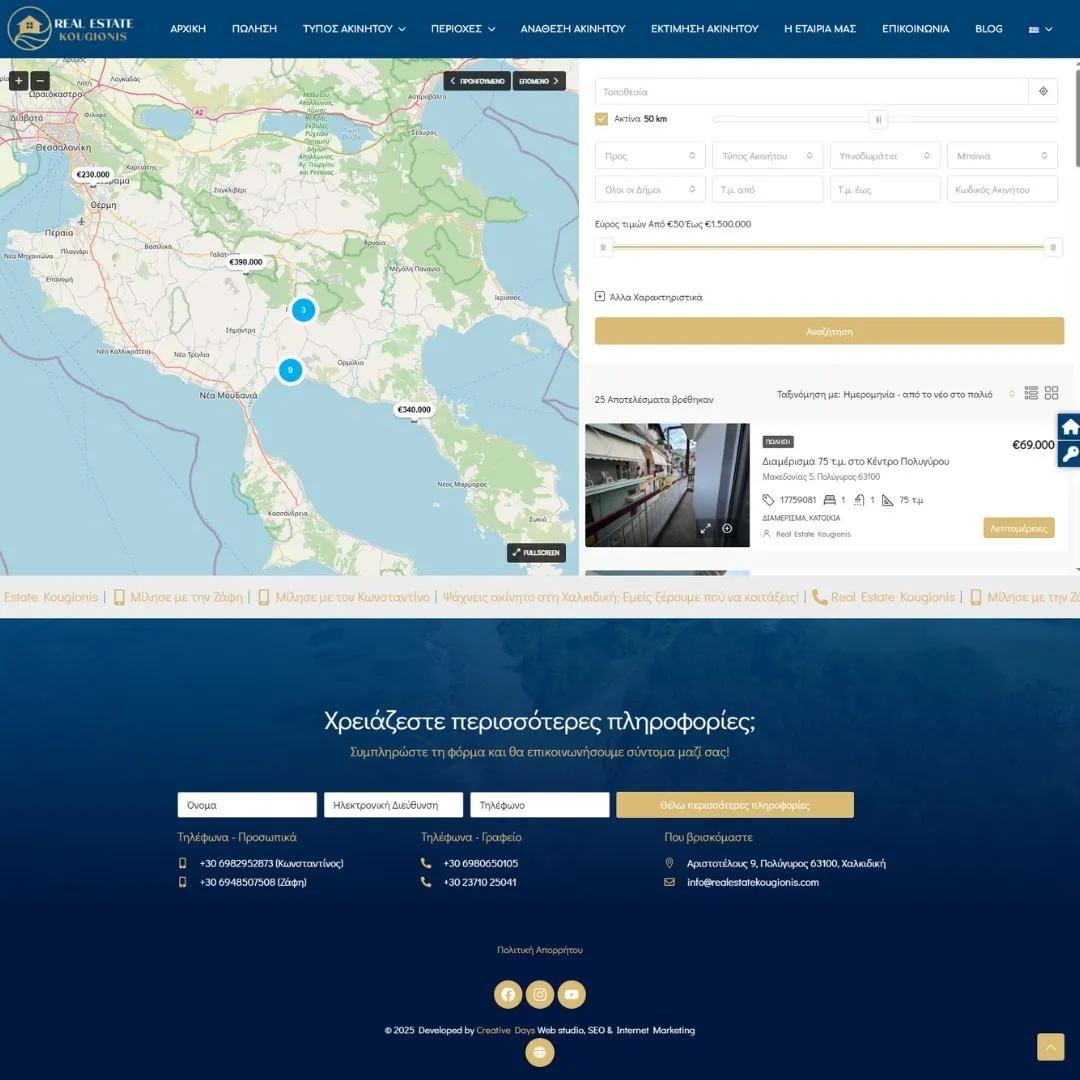The width and height of the screenshot is (1080, 1080).
Task: Click the Αναζήτηση search button
Action: (829, 331)
